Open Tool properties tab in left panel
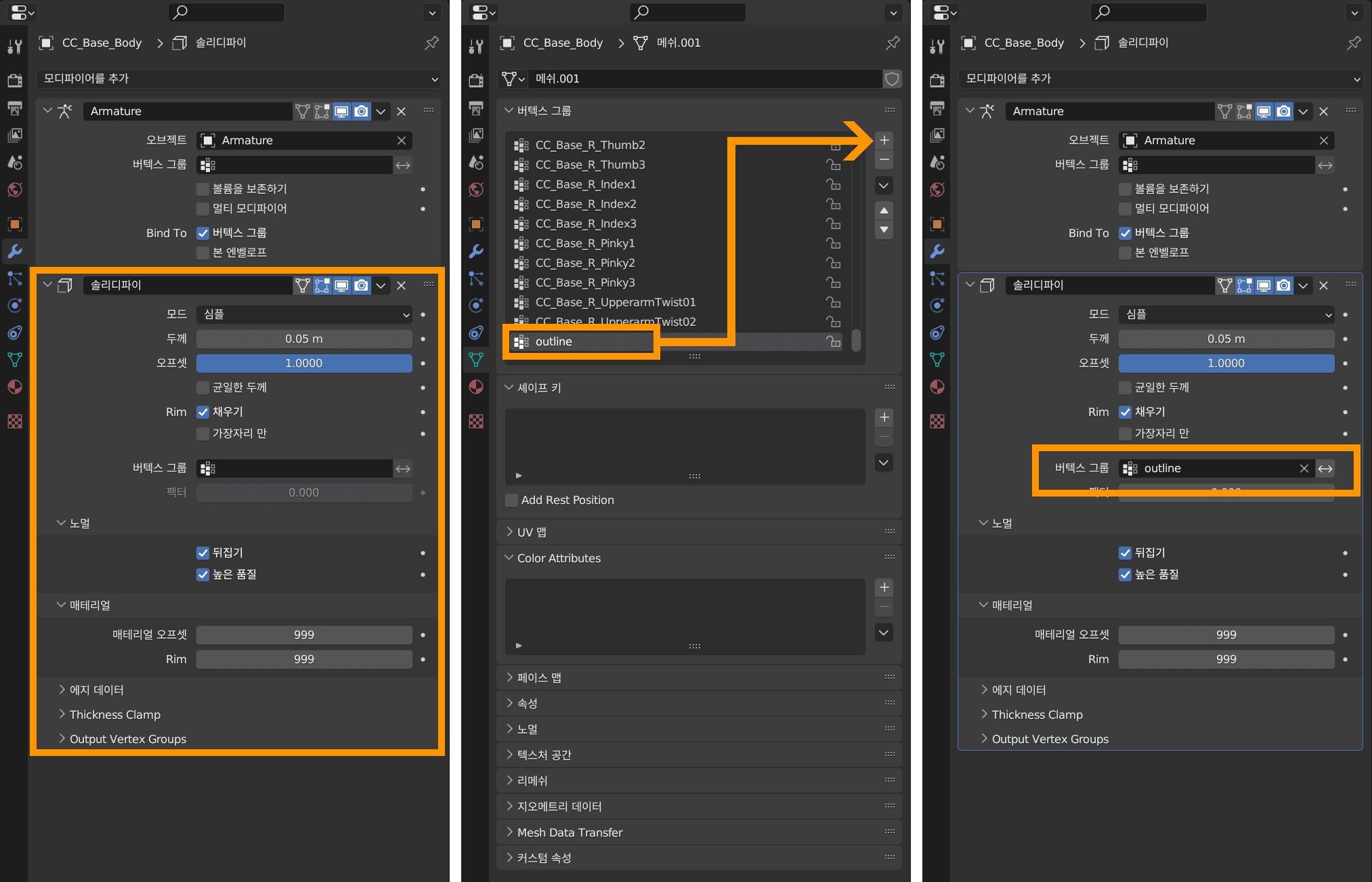This screenshot has width=1372, height=882. tap(15, 46)
